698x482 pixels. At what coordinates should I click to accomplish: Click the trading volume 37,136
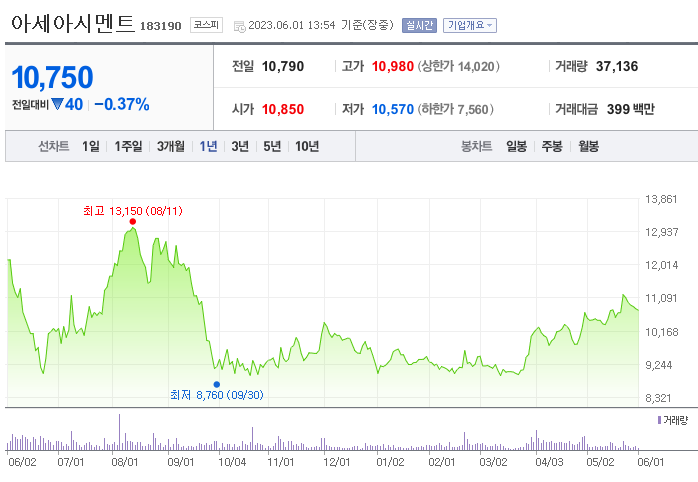tap(617, 66)
